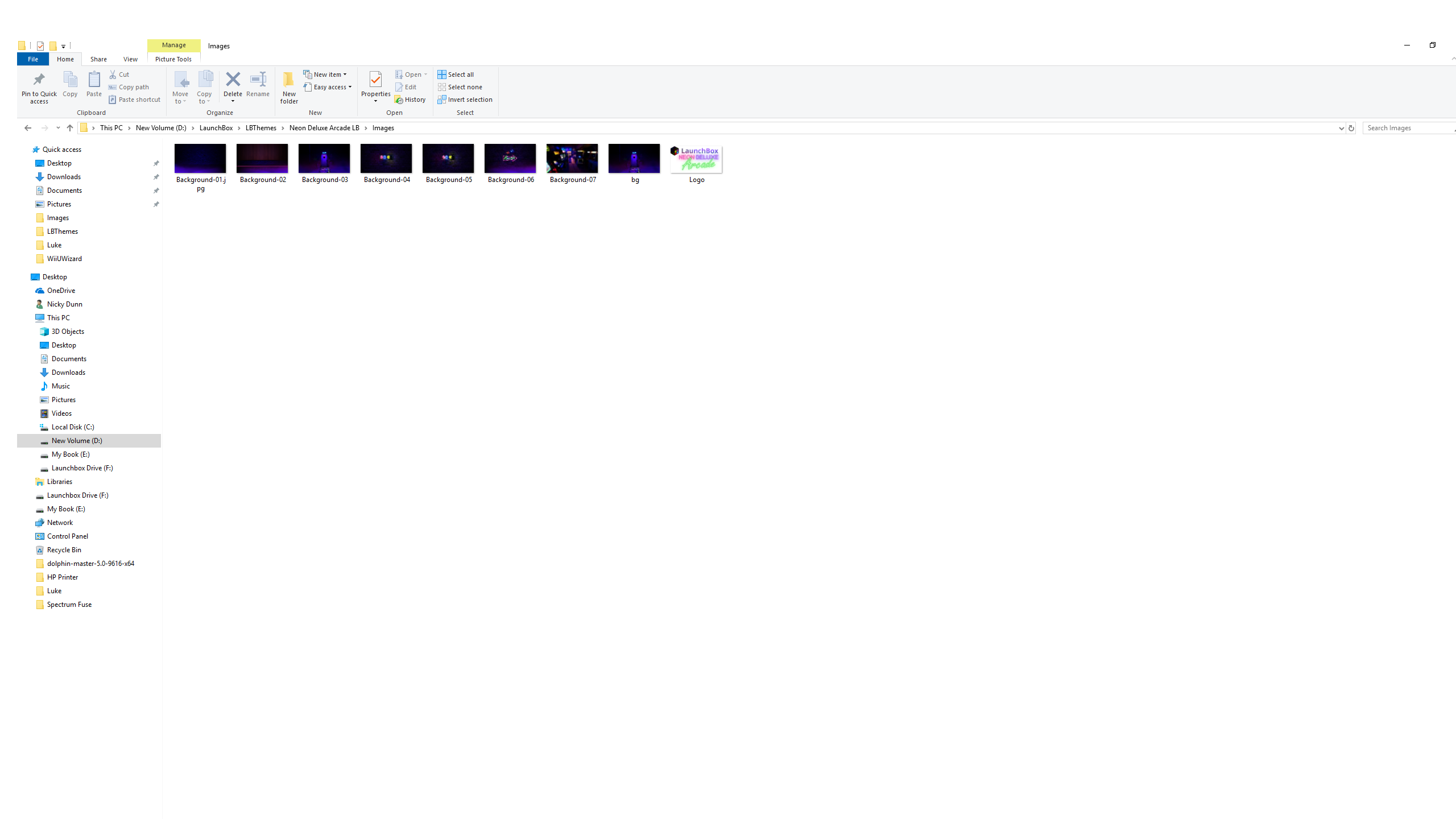Refresh the Images folder

[1351, 128]
